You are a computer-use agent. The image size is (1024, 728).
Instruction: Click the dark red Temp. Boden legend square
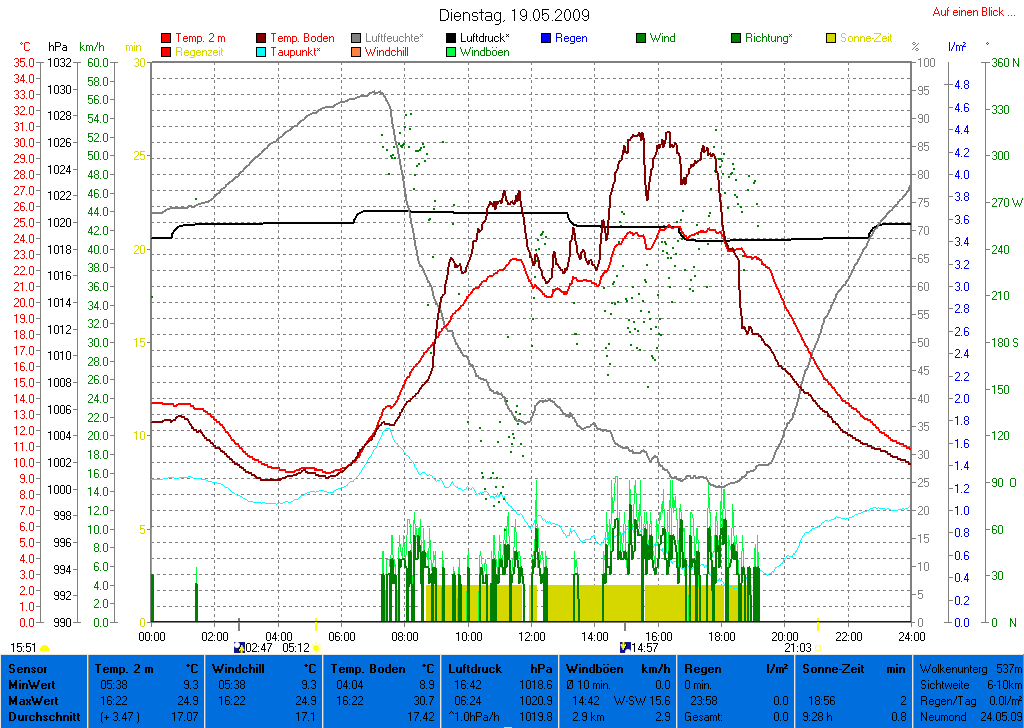tap(263, 38)
